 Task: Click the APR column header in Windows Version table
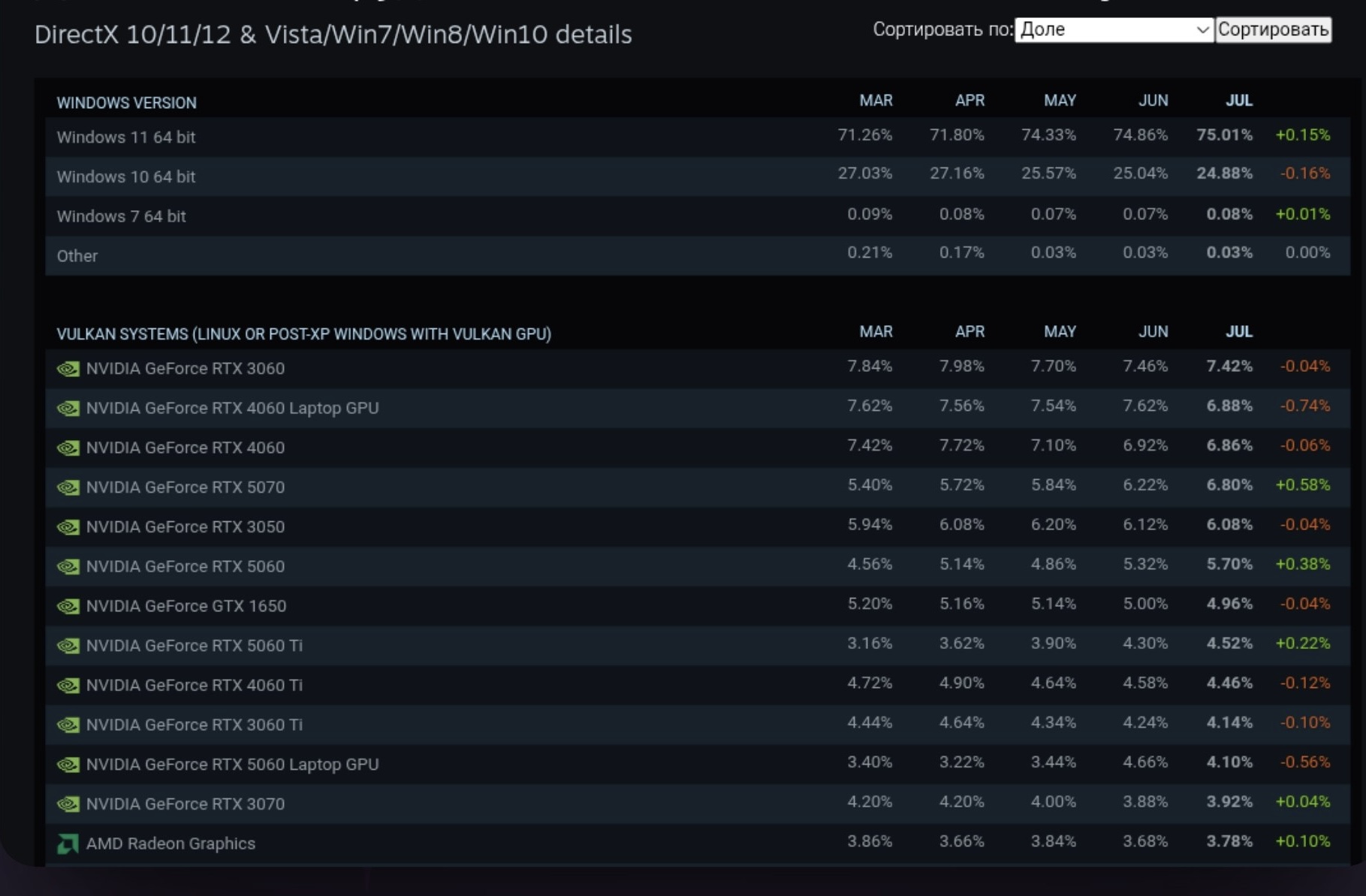969,101
